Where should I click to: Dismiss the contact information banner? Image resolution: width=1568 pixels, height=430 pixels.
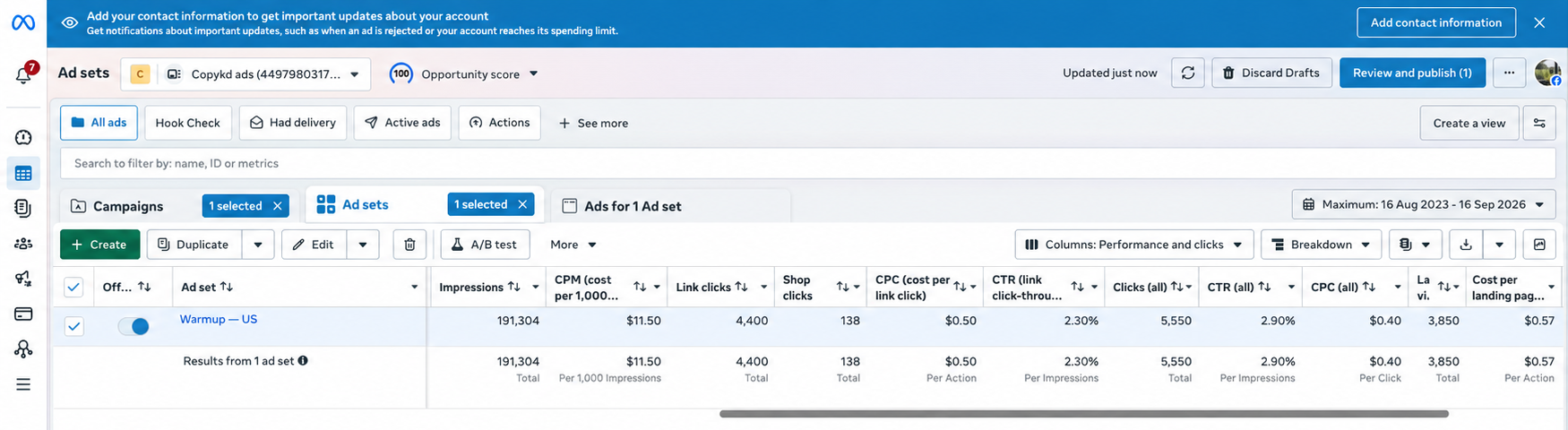(x=1539, y=22)
